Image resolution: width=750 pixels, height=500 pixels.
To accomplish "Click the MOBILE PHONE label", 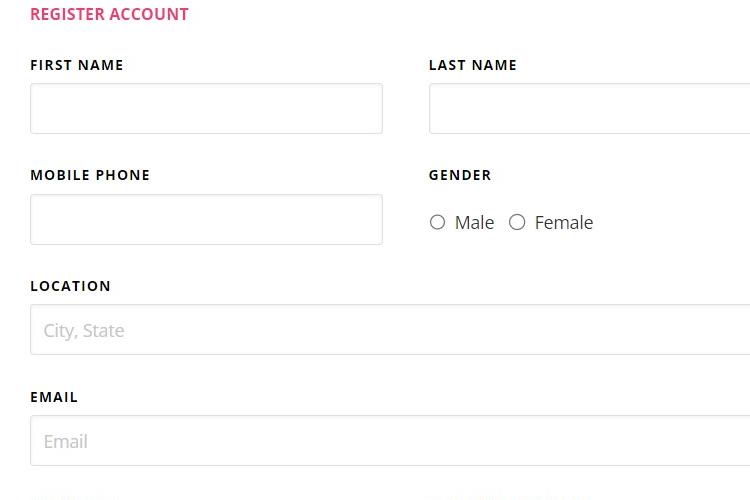I will pos(90,175).
